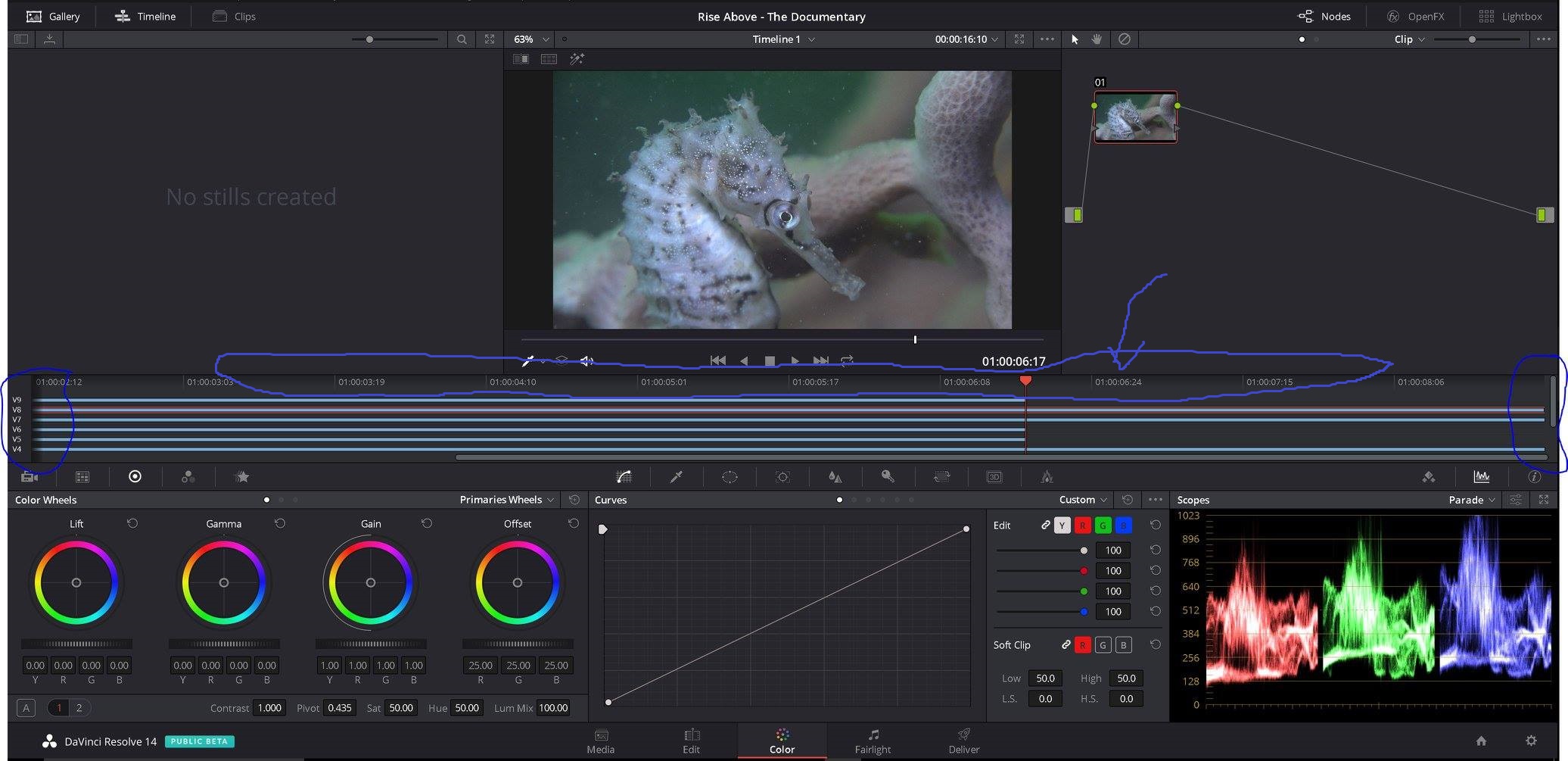The height and width of the screenshot is (761, 1568).
Task: Open the Parade scope type dropdown
Action: (1472, 500)
